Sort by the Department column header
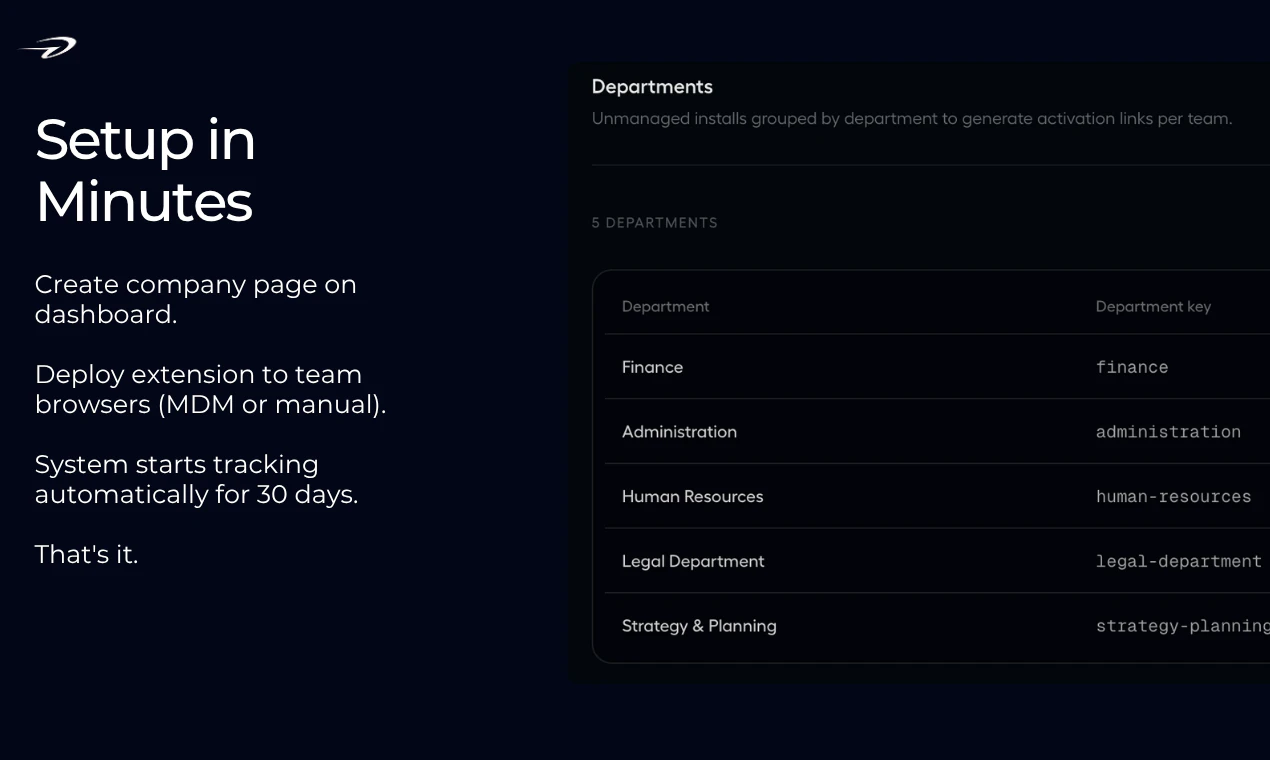 [665, 306]
